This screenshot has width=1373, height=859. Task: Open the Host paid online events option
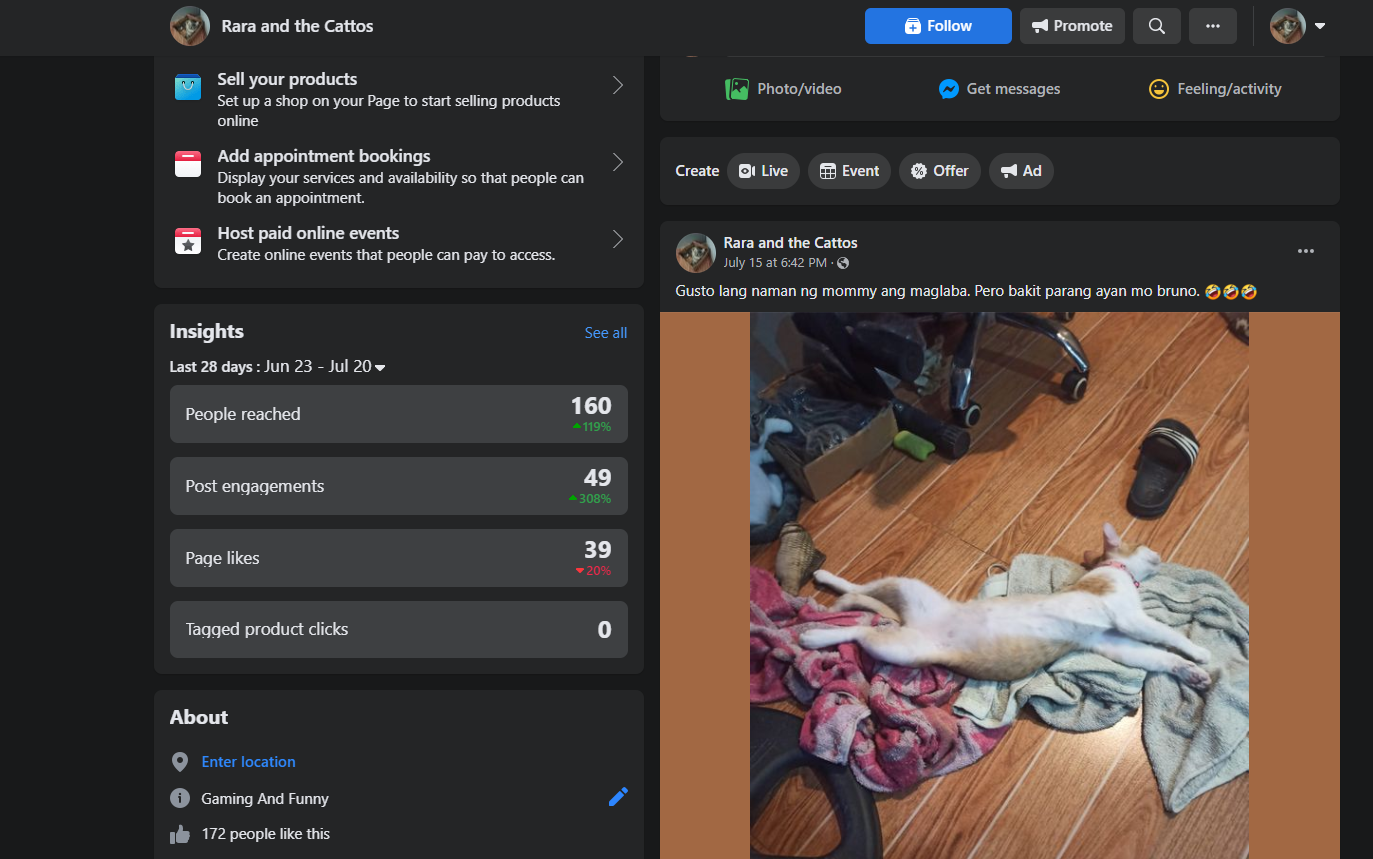(x=399, y=243)
